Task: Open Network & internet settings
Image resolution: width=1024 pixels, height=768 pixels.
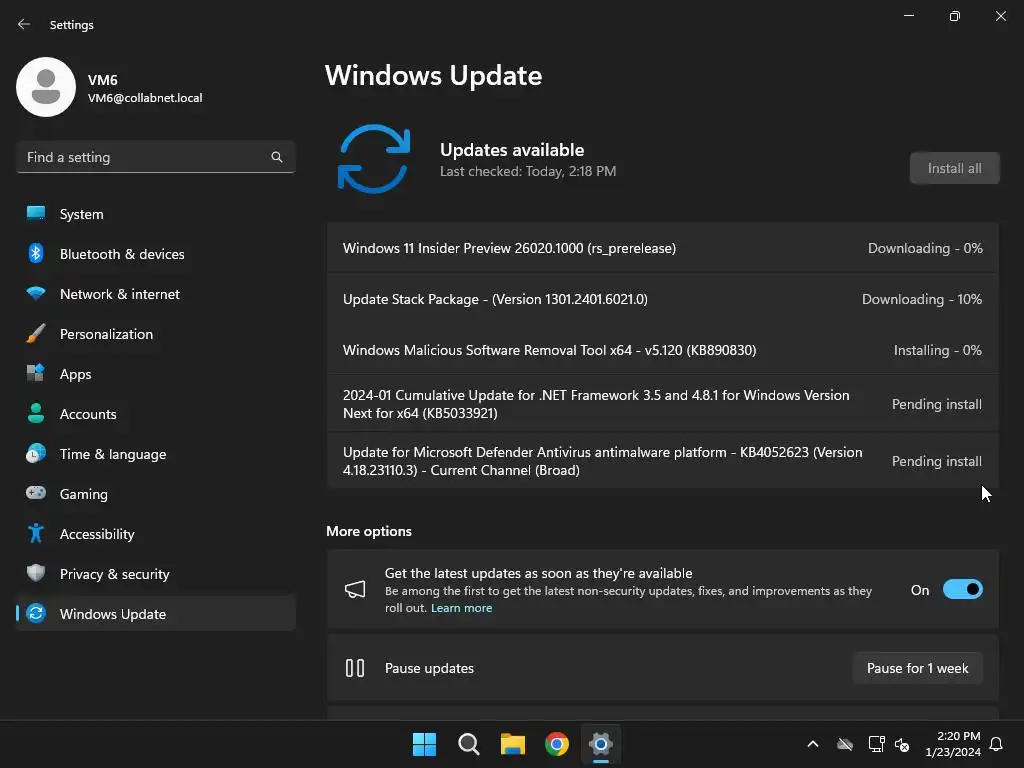Action: pos(156,294)
